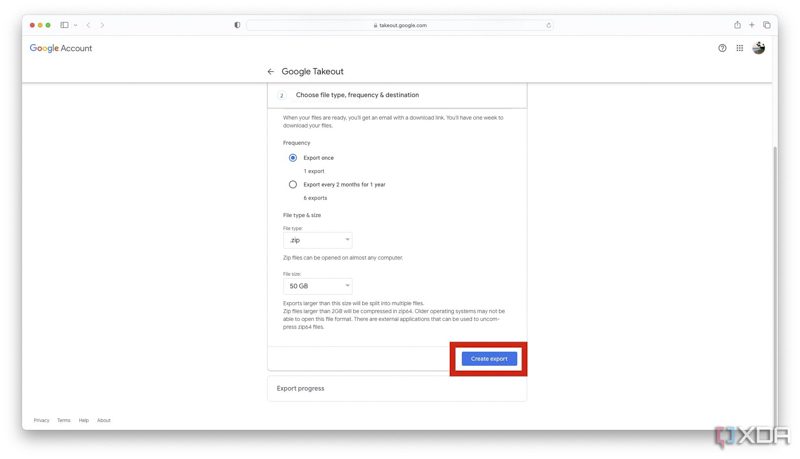This screenshot has height=459, width=800.
Task: Open the 50 GB file size dropdown
Action: point(317,286)
